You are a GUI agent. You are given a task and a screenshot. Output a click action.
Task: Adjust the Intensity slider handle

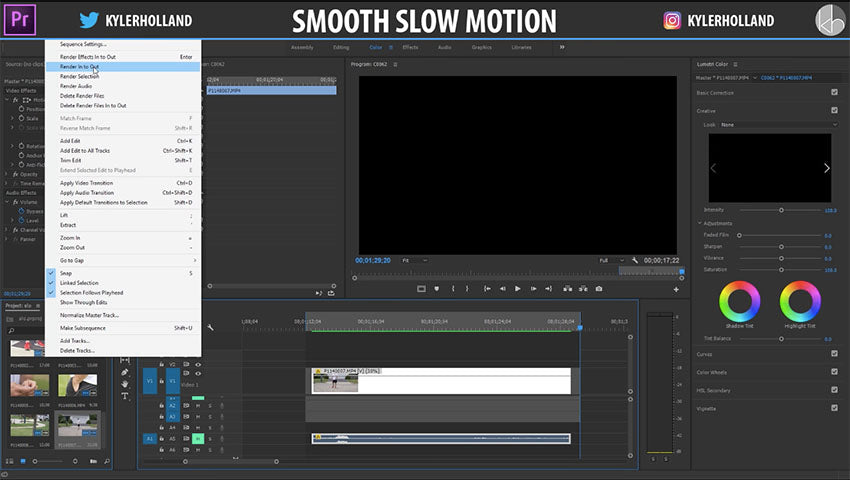(781, 210)
